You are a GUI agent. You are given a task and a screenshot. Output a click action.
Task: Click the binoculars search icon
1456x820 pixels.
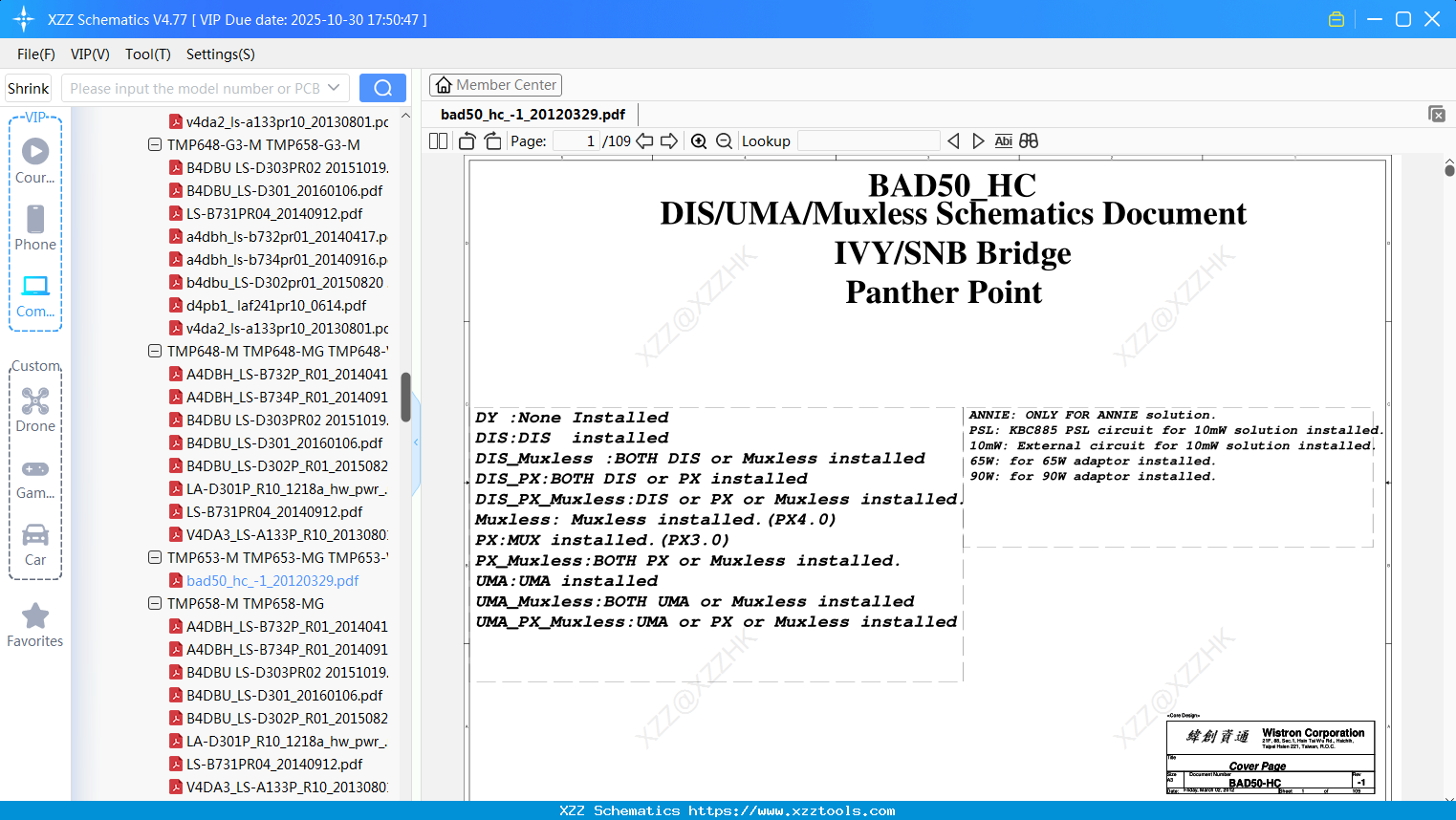[1029, 140]
